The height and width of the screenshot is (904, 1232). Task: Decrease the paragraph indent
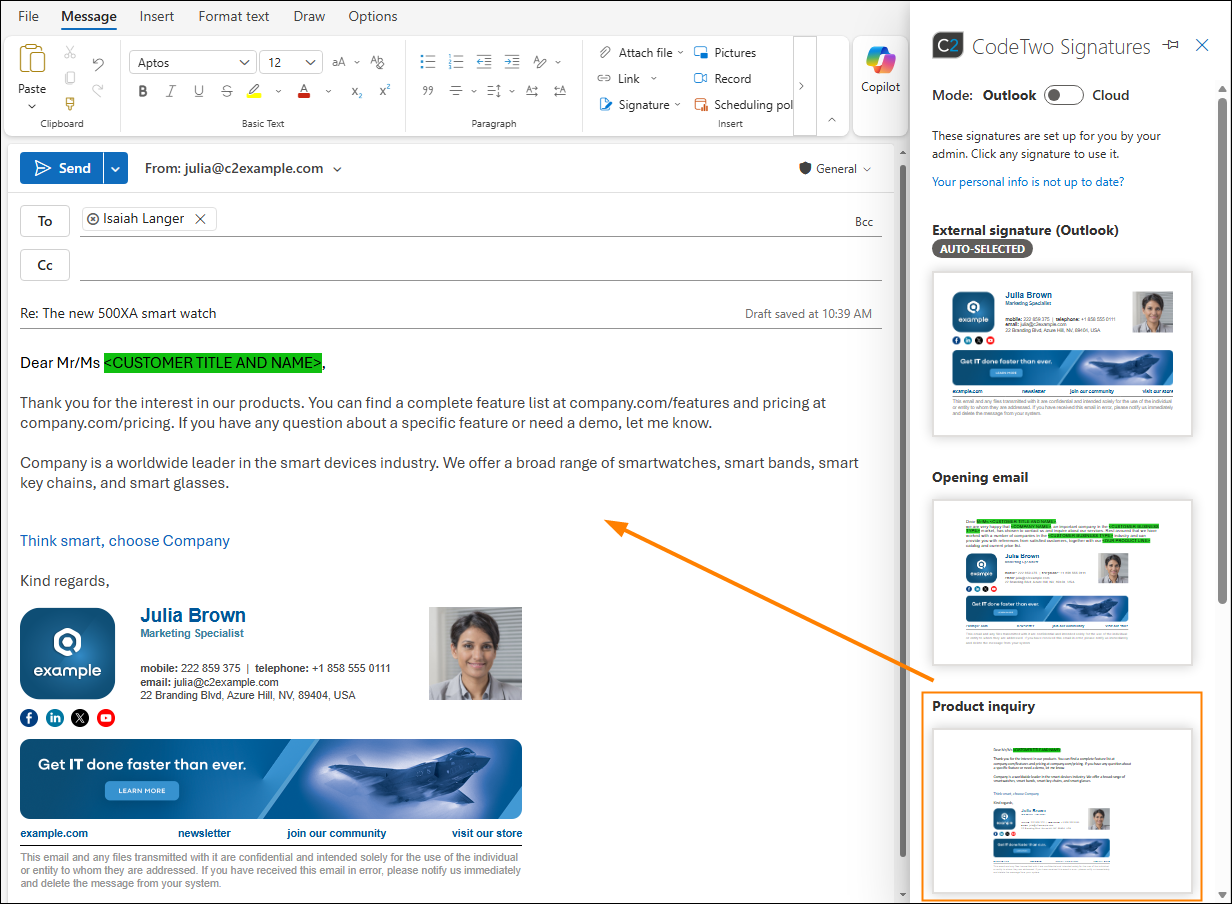point(484,62)
